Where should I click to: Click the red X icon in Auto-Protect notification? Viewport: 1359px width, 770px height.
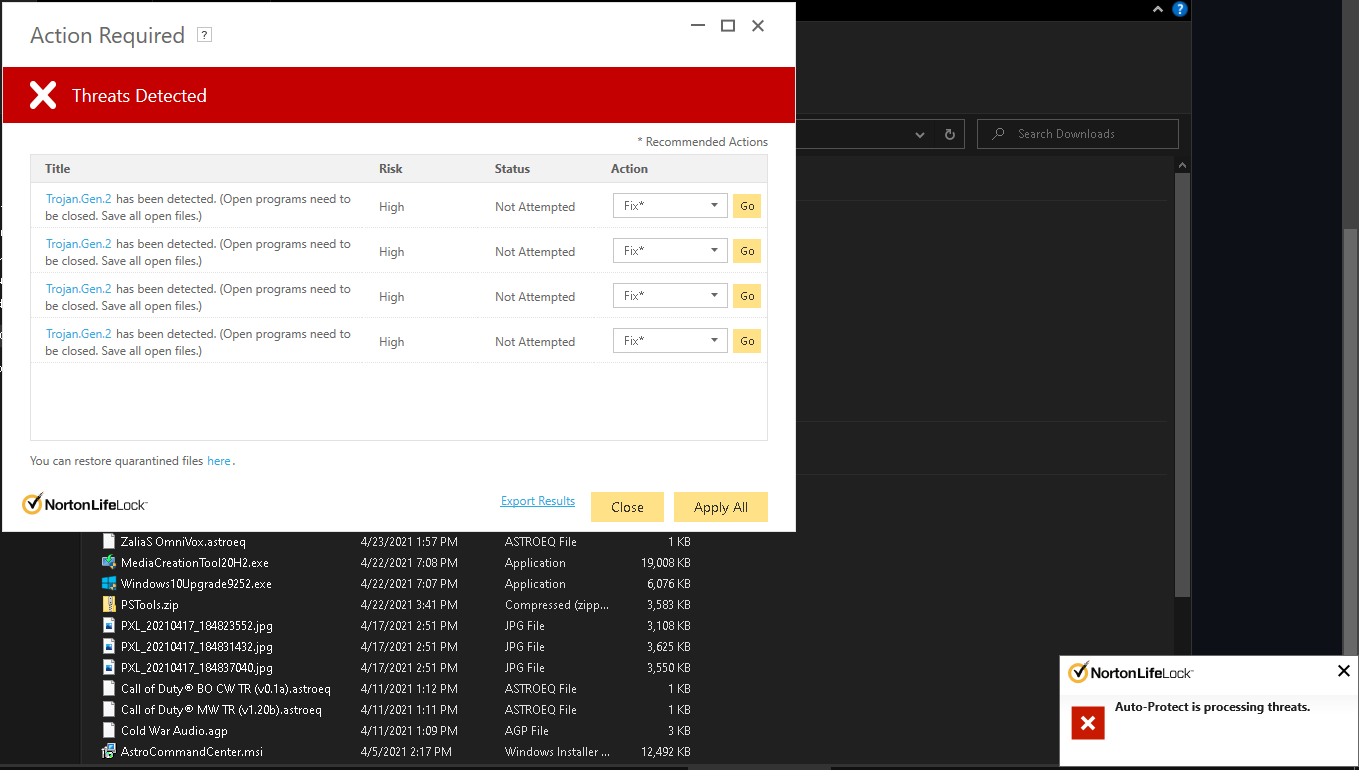1088,722
